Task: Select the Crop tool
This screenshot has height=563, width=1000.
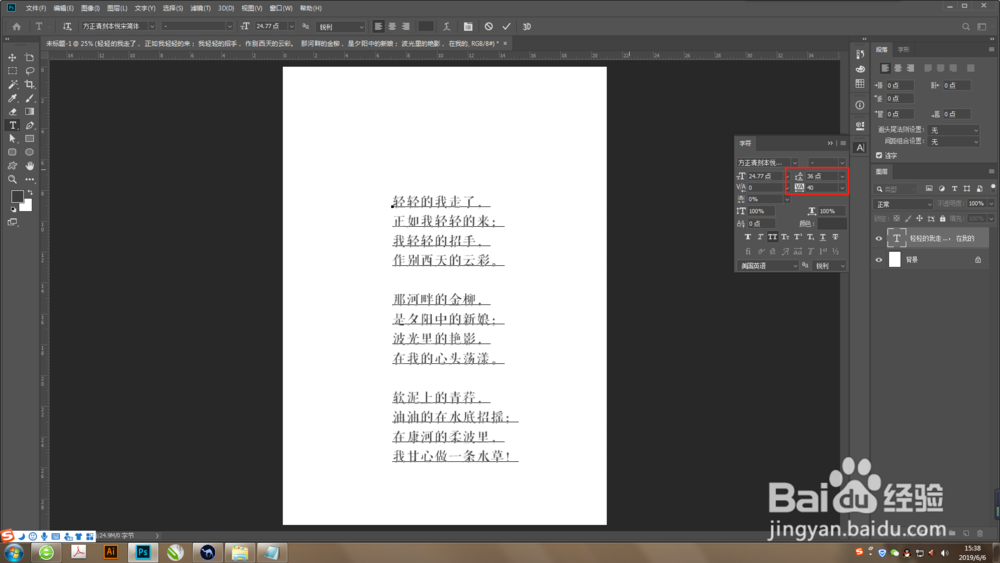Action: pyautogui.click(x=29, y=84)
